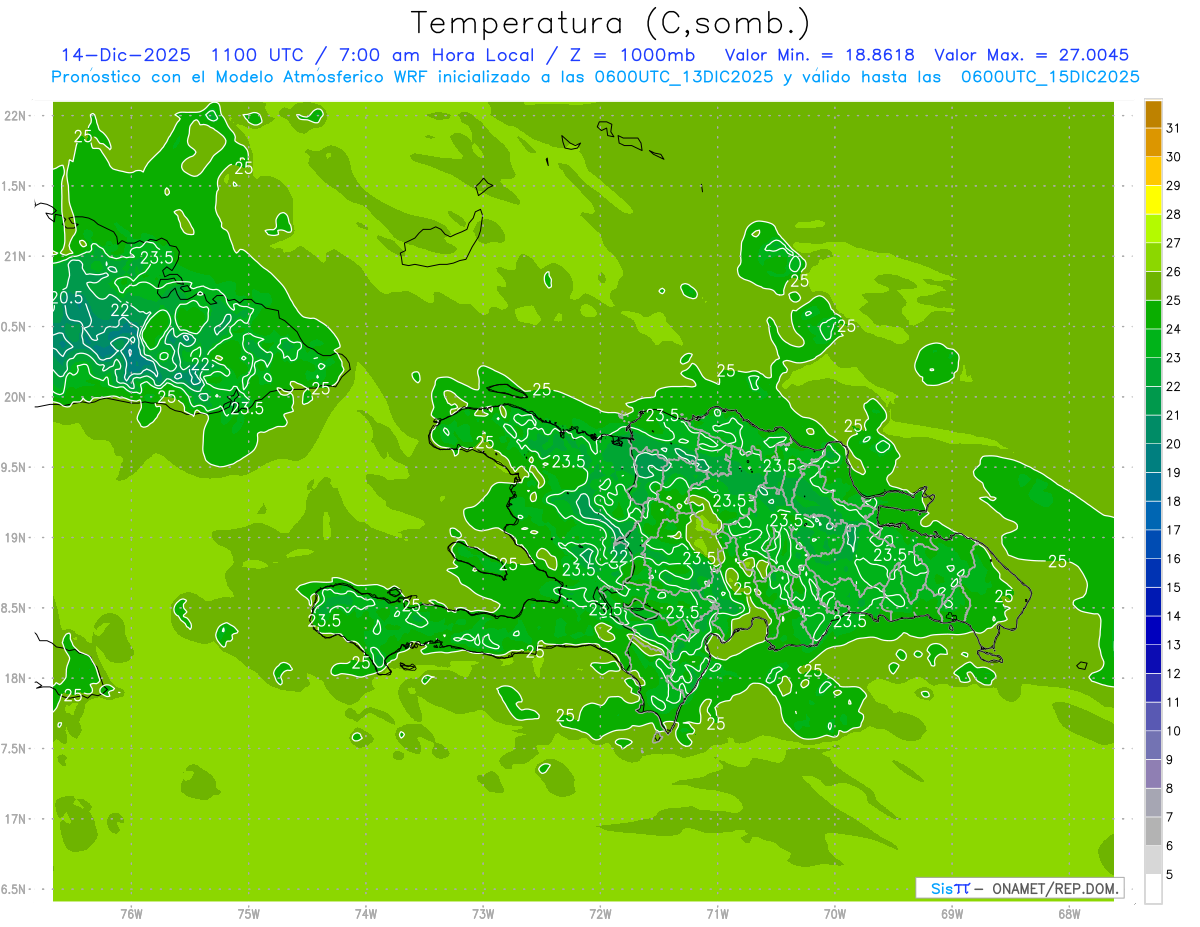Click the valid-until time '0600UTC_15DIC2025'
The height and width of the screenshot is (927, 1200).
click(1051, 77)
